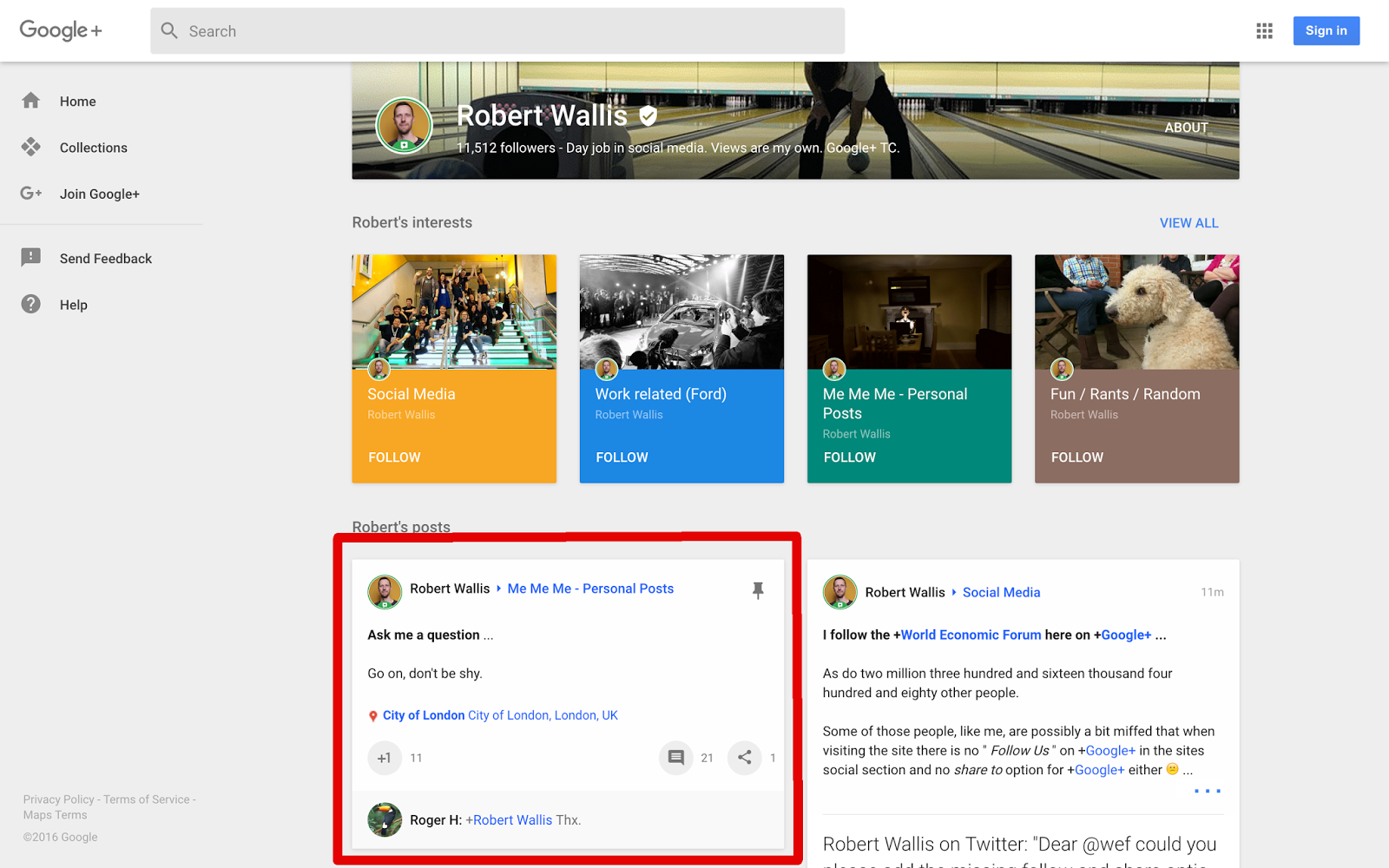Image resolution: width=1389 pixels, height=868 pixels.
Task: Click in the Search input field
Action: (497, 31)
